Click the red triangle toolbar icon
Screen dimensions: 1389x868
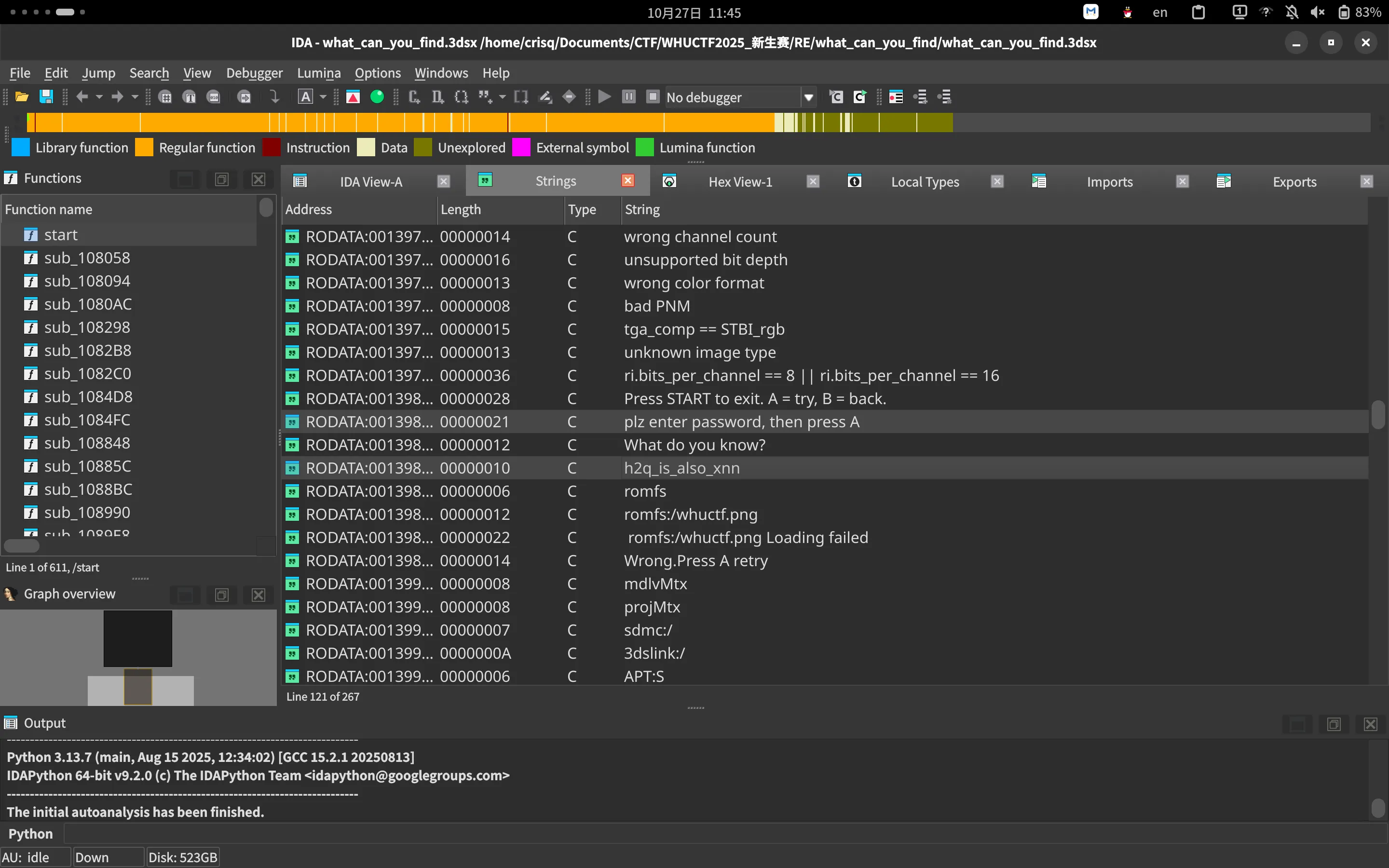coord(353,97)
